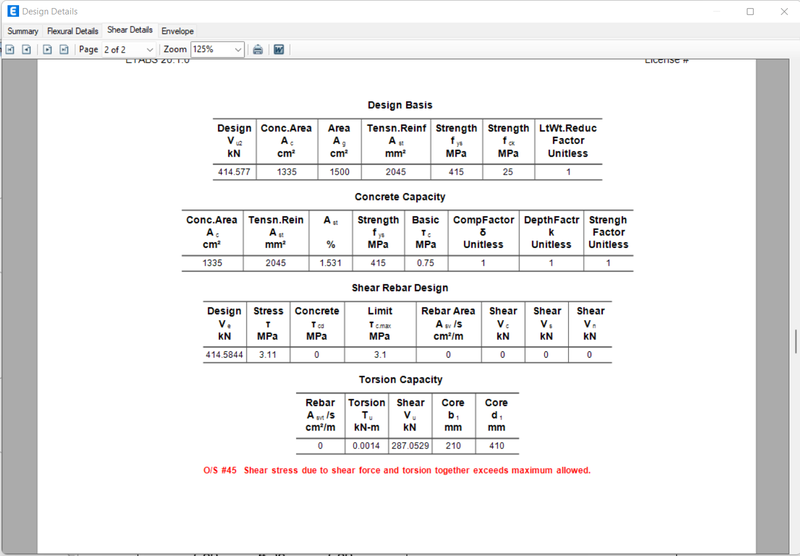Viewport: 800px width, 556px height.
Task: Print the shear design report
Action: pos(258,49)
